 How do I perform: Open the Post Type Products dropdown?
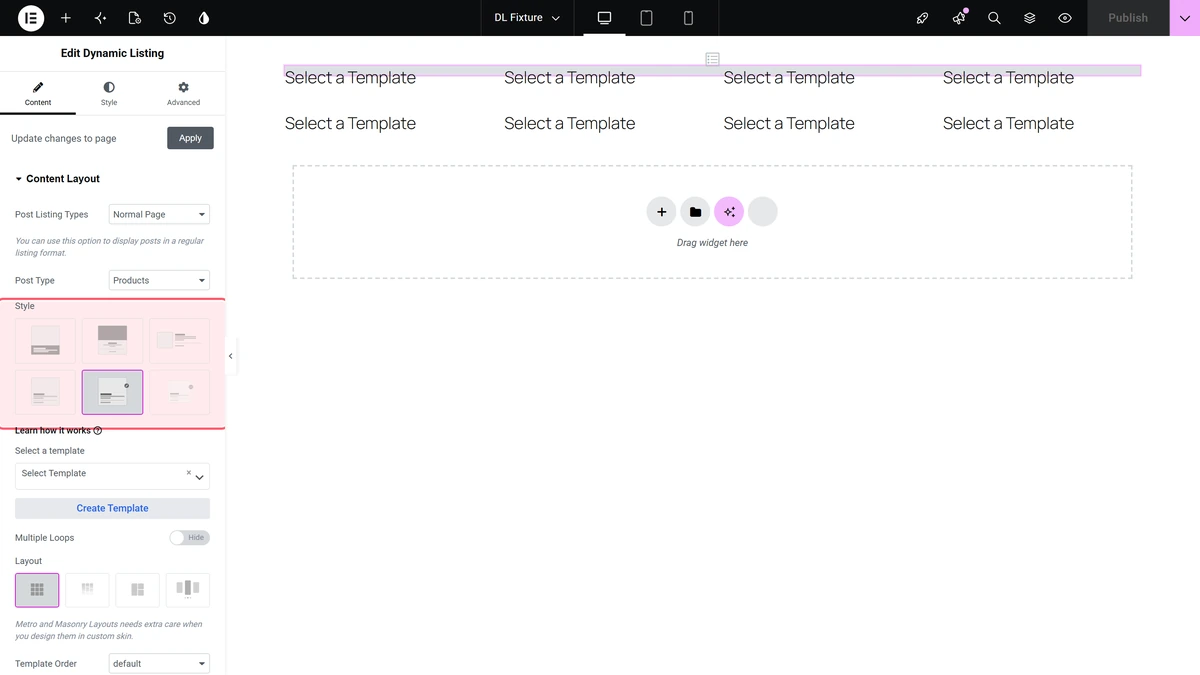pos(159,280)
